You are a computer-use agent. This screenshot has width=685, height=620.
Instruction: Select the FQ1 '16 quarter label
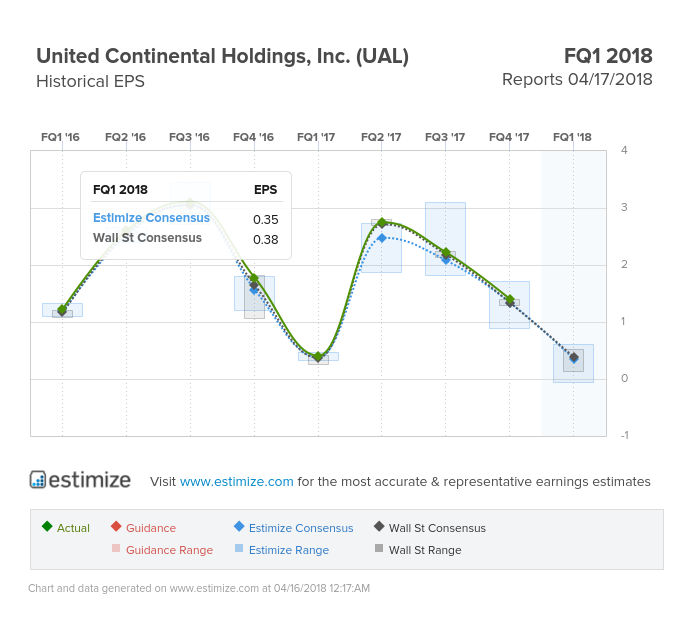[x=60, y=137]
